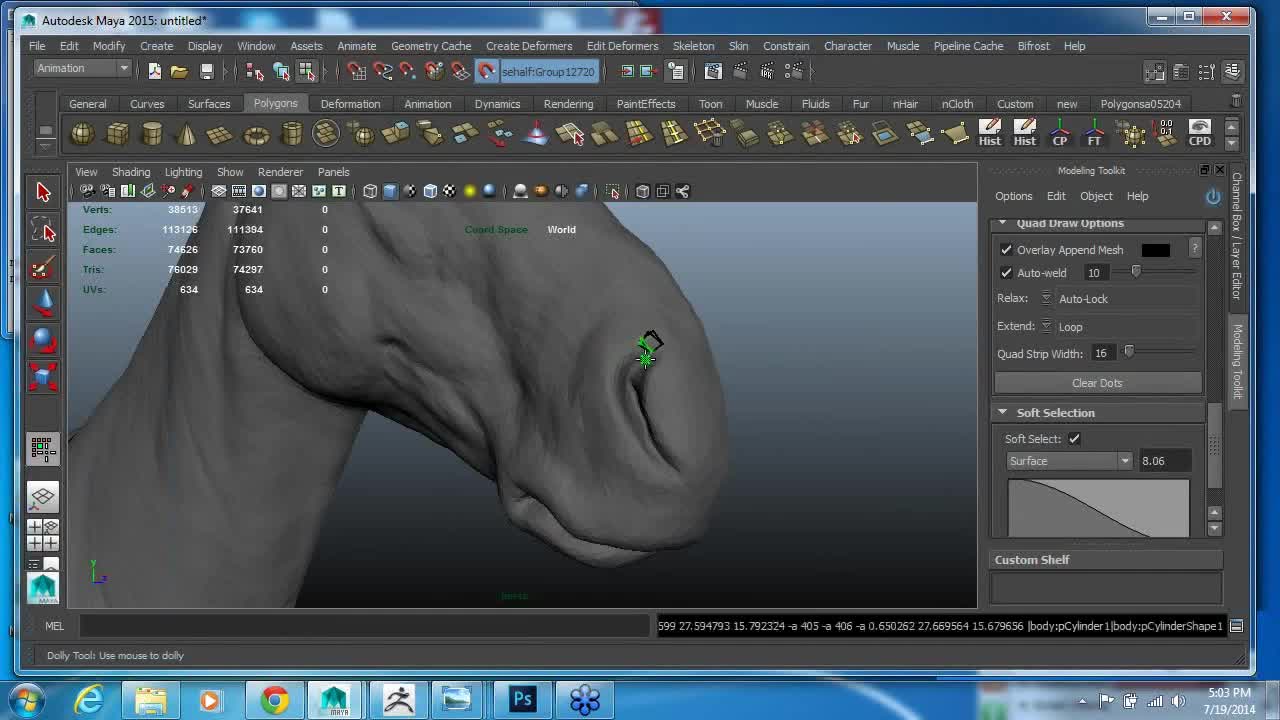Create a polygon cone from the shelf

(186, 134)
